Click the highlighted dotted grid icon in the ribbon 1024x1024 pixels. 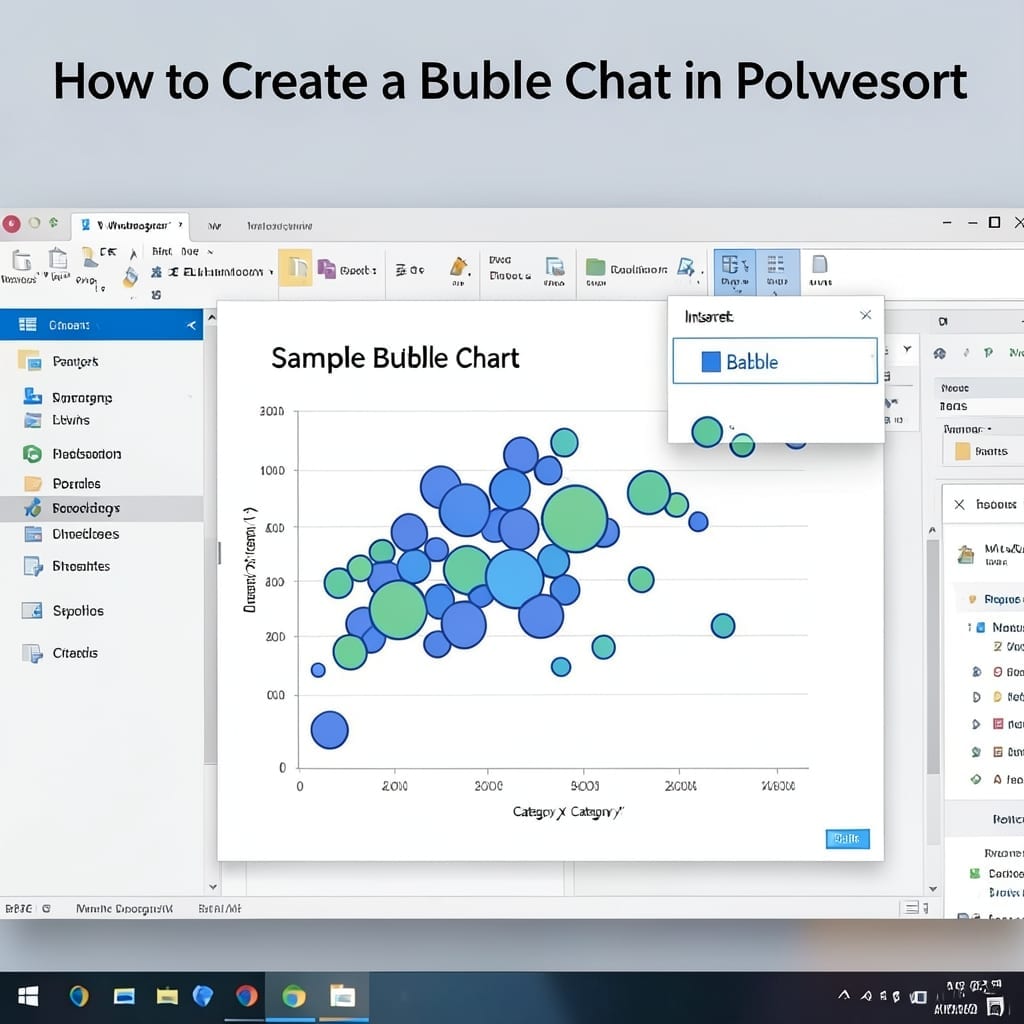(776, 272)
